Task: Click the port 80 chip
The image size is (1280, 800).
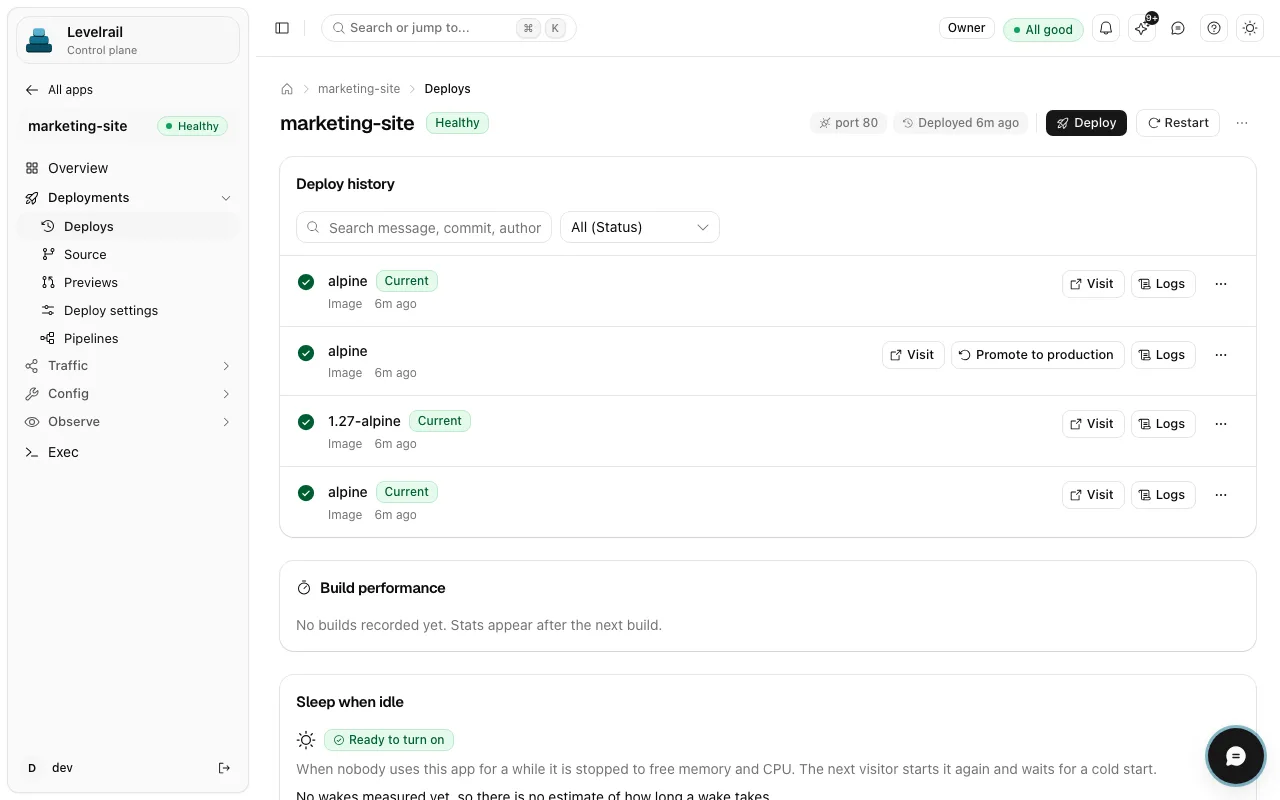Action: pos(848,123)
